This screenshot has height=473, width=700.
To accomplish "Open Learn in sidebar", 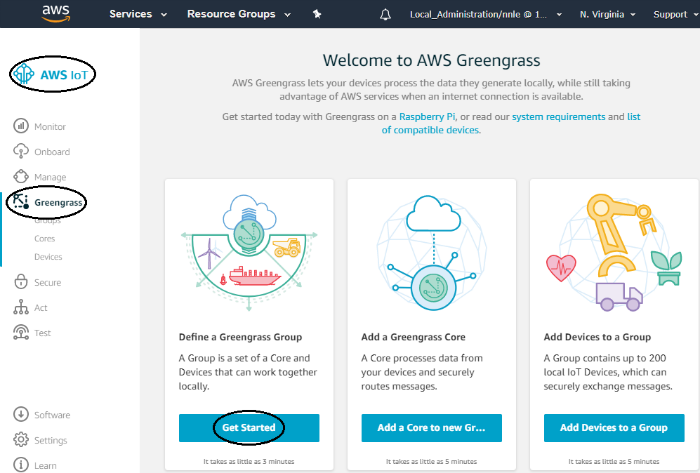I will tap(46, 465).
